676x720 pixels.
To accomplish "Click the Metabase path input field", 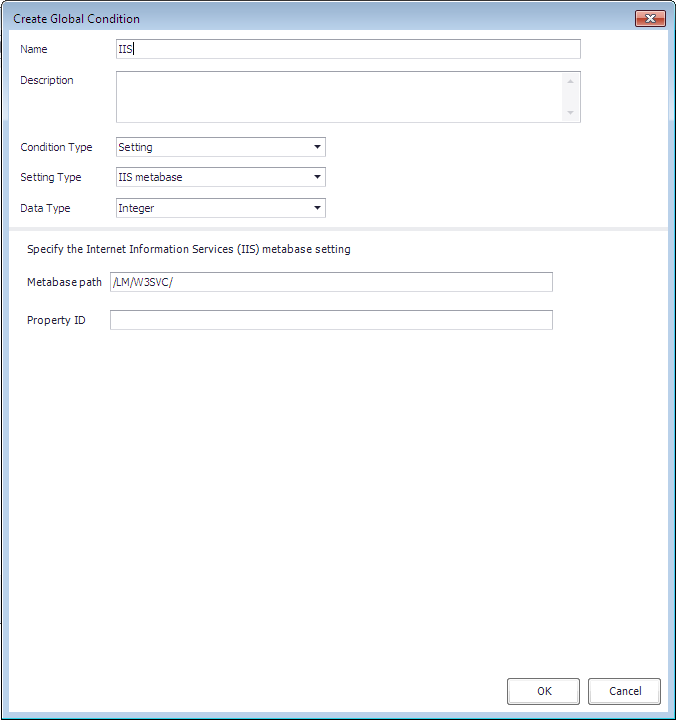I will pyautogui.click(x=330, y=282).
